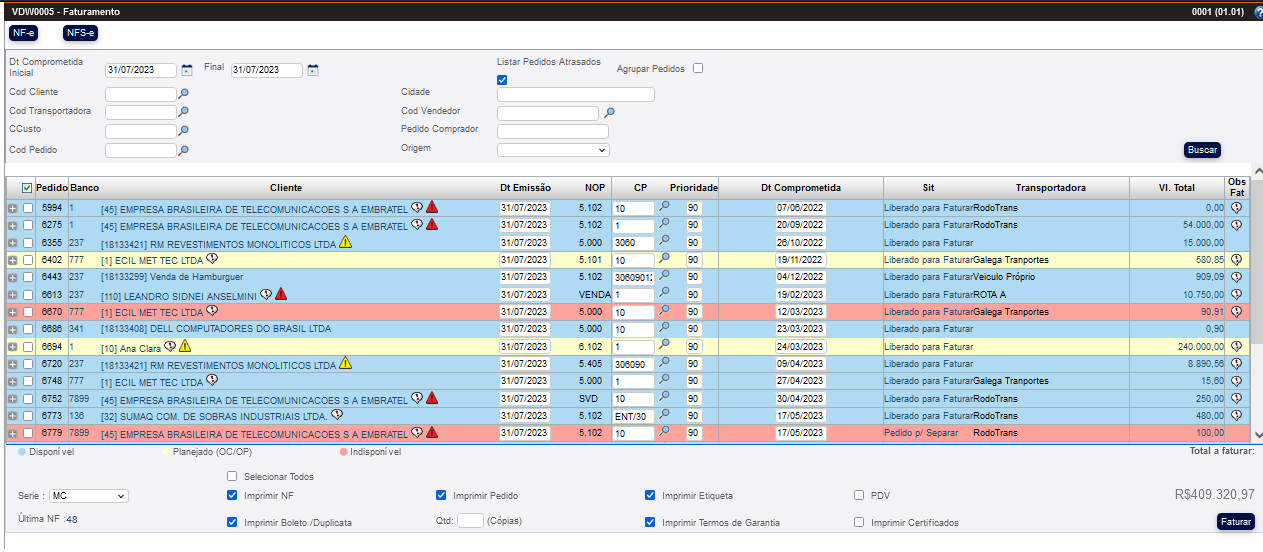The height and width of the screenshot is (552, 1263).
Task: Open calendar picker for Final date
Action: point(313,70)
